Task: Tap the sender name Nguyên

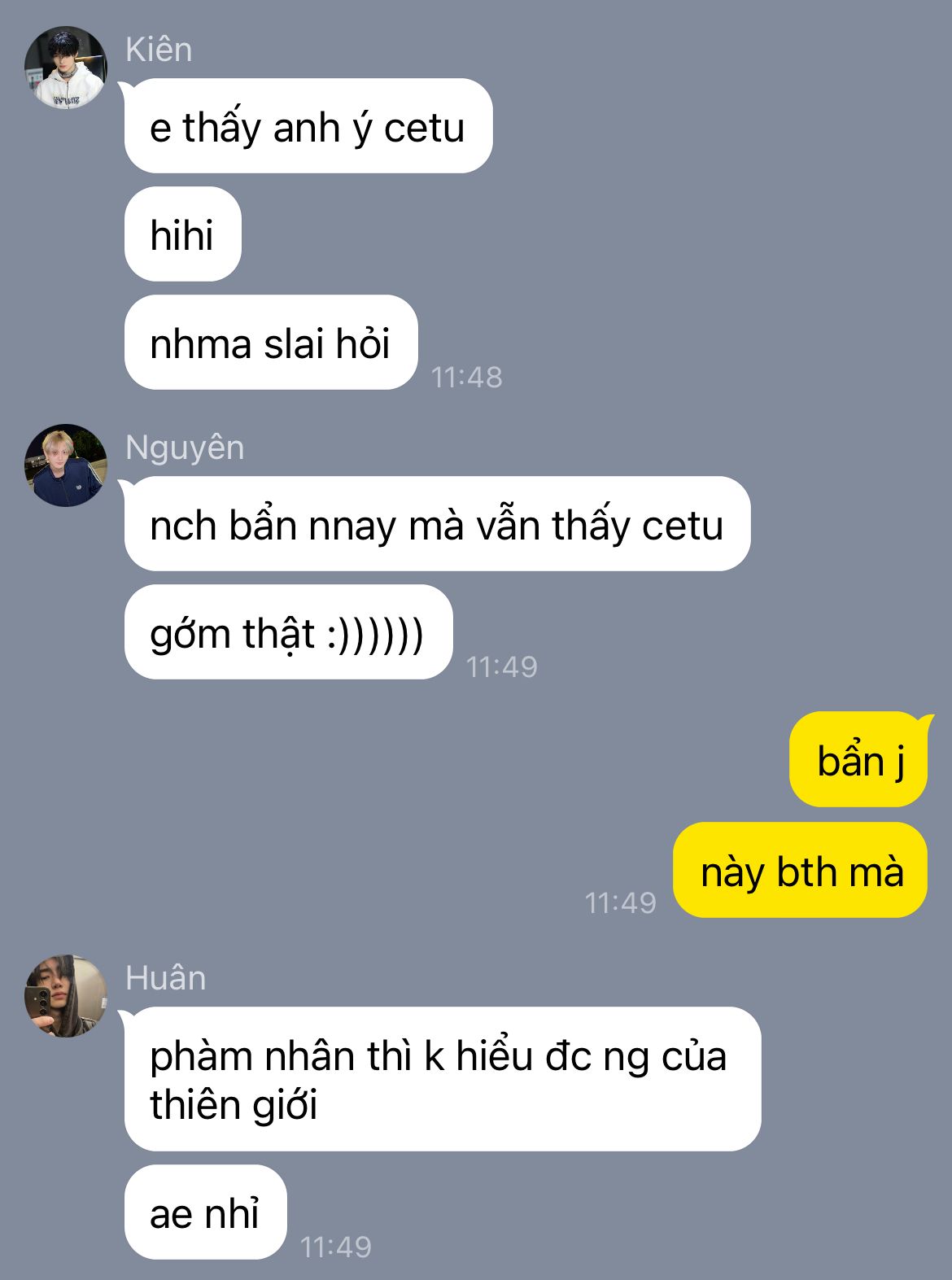Action: (x=185, y=448)
